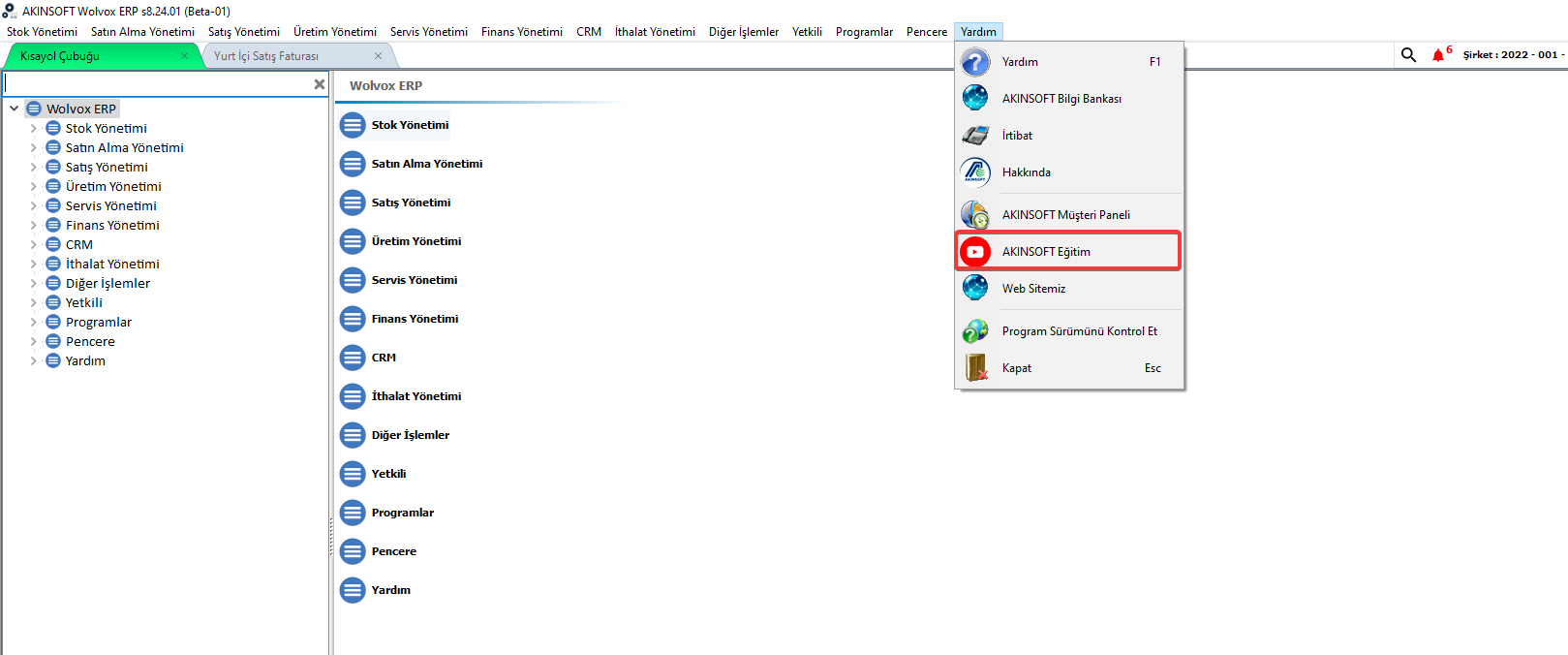Expand the İthalat Yönetimi tree node

coord(33,264)
